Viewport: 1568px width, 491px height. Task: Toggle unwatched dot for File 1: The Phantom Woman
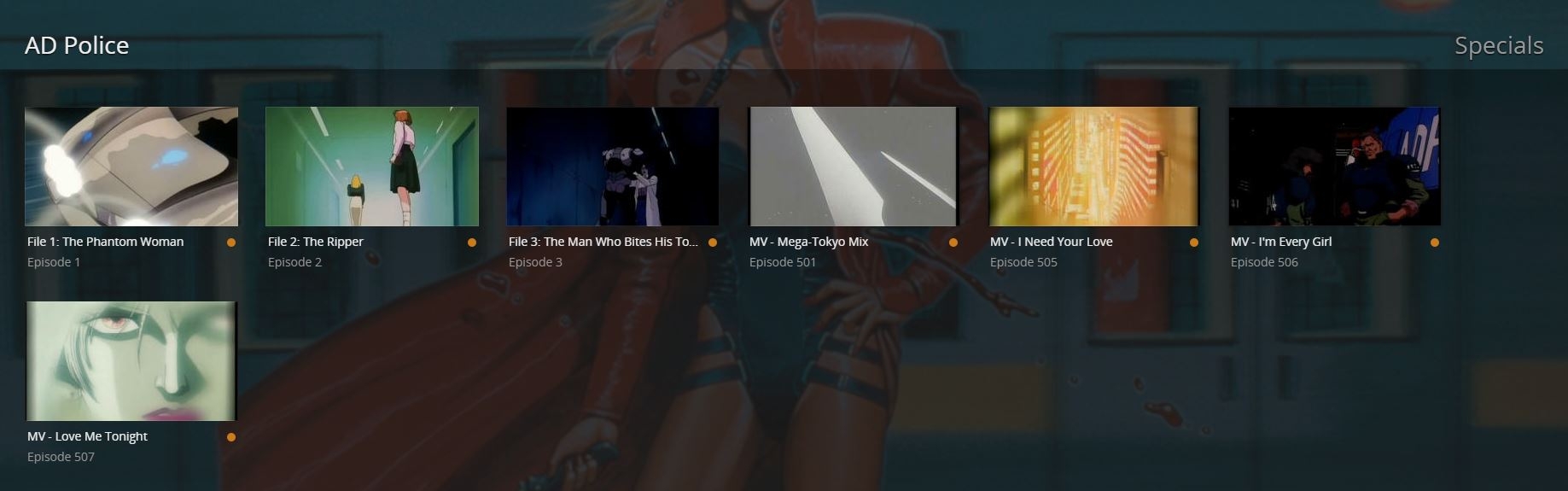(x=231, y=243)
